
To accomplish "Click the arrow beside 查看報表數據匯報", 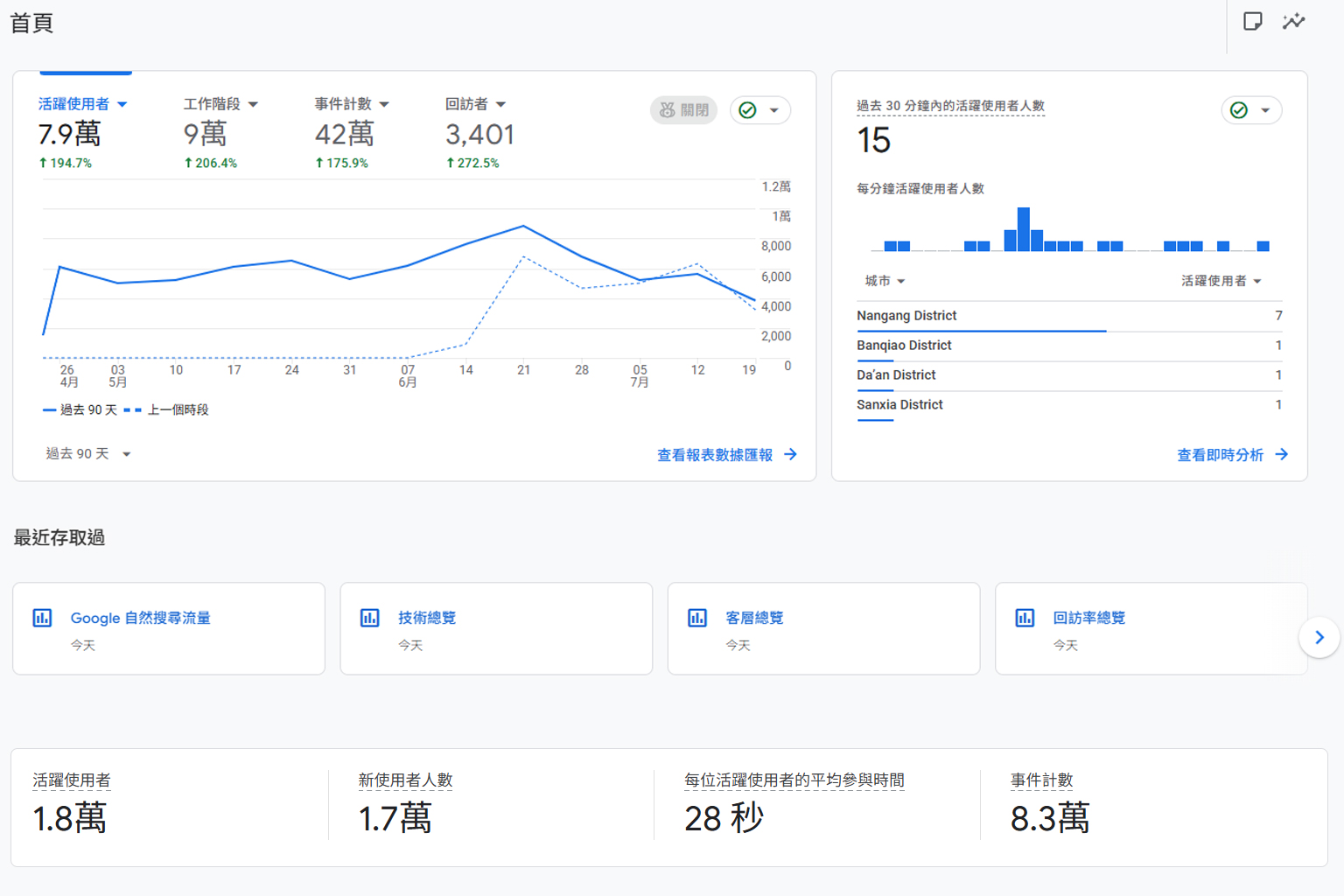I will tap(790, 454).
